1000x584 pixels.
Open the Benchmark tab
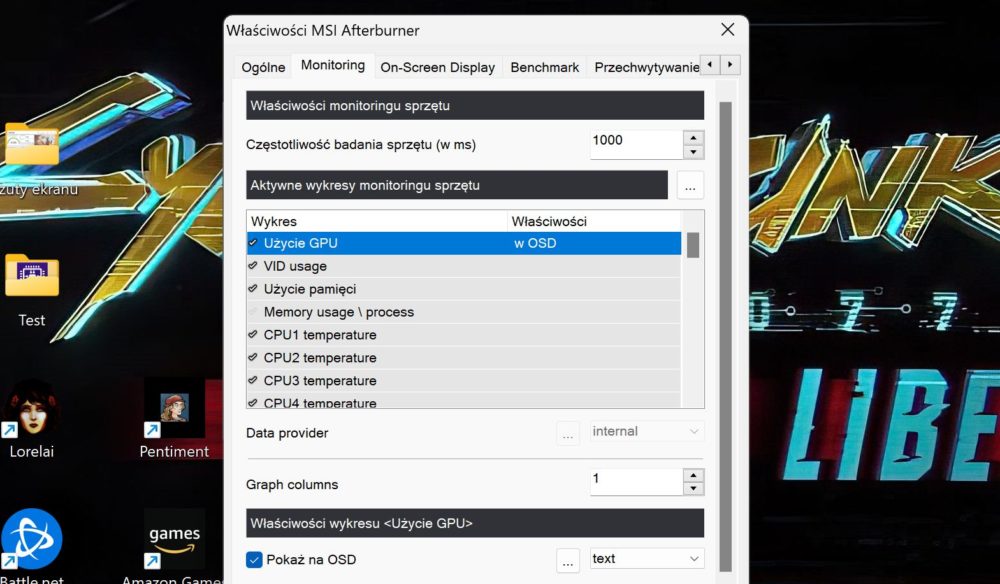(x=545, y=67)
